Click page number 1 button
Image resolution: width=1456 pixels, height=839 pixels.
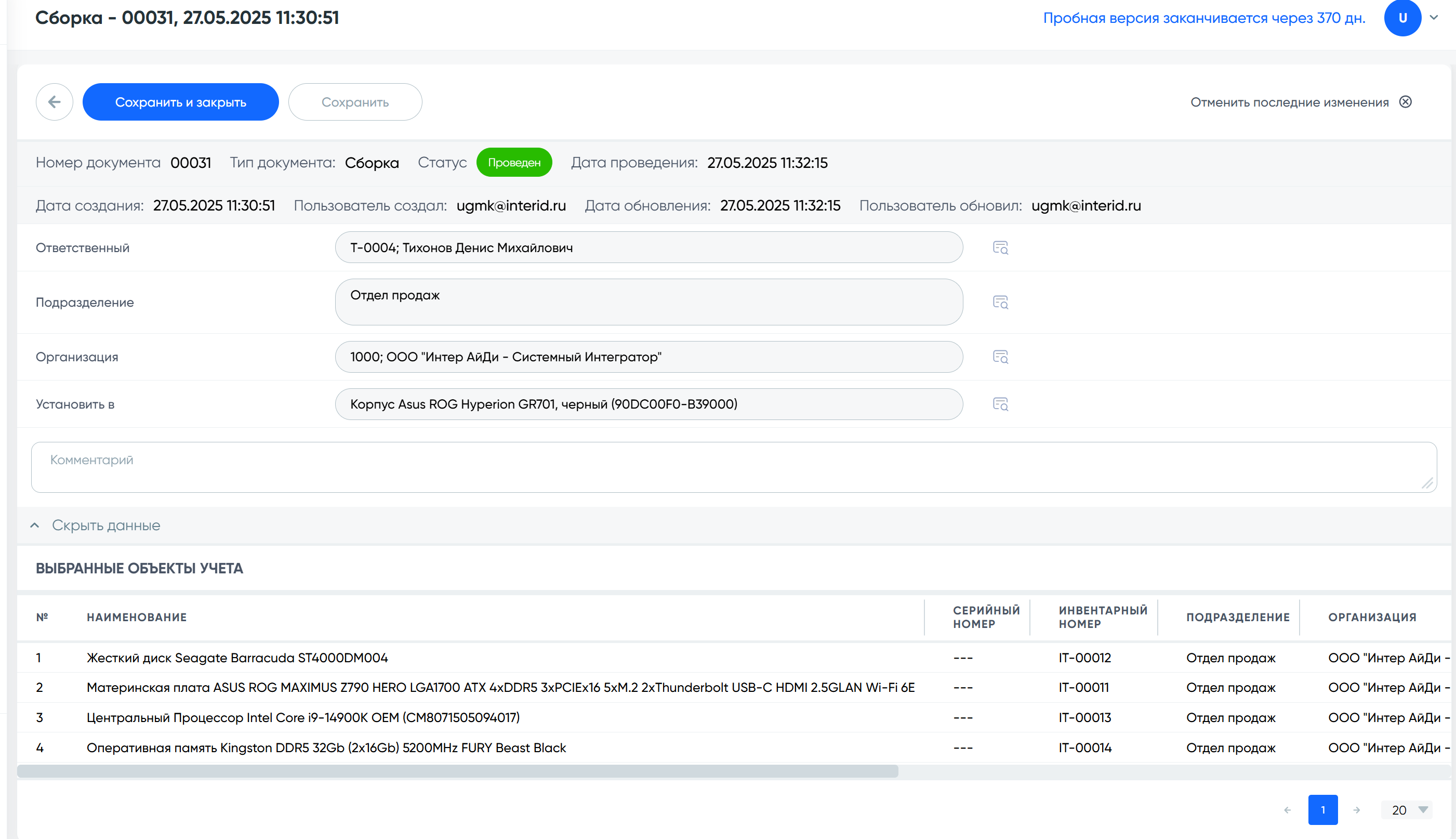[1322, 809]
